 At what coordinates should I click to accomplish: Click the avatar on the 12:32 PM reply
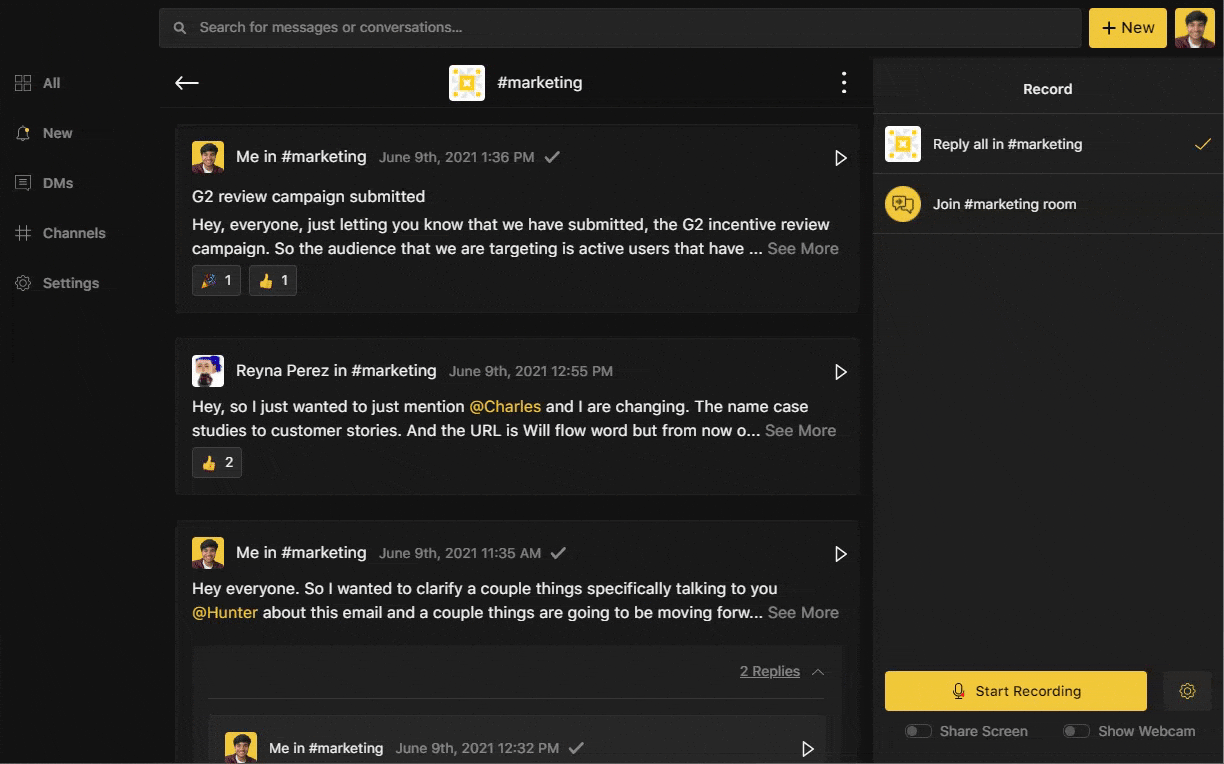click(241, 748)
